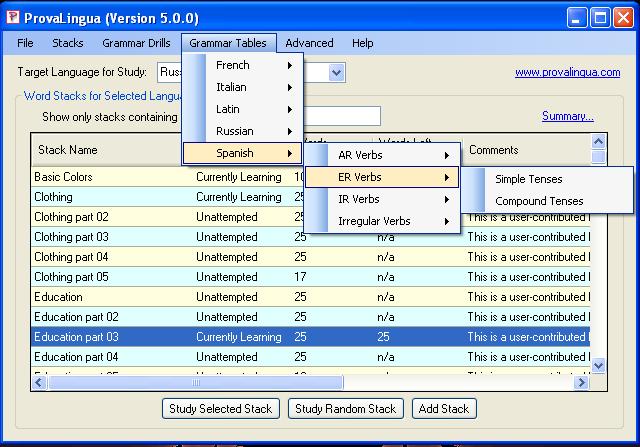Viewport: 640px width, 447px height.
Task: Choose Compound Tenses for ER Verbs
Action: [x=547, y=201]
